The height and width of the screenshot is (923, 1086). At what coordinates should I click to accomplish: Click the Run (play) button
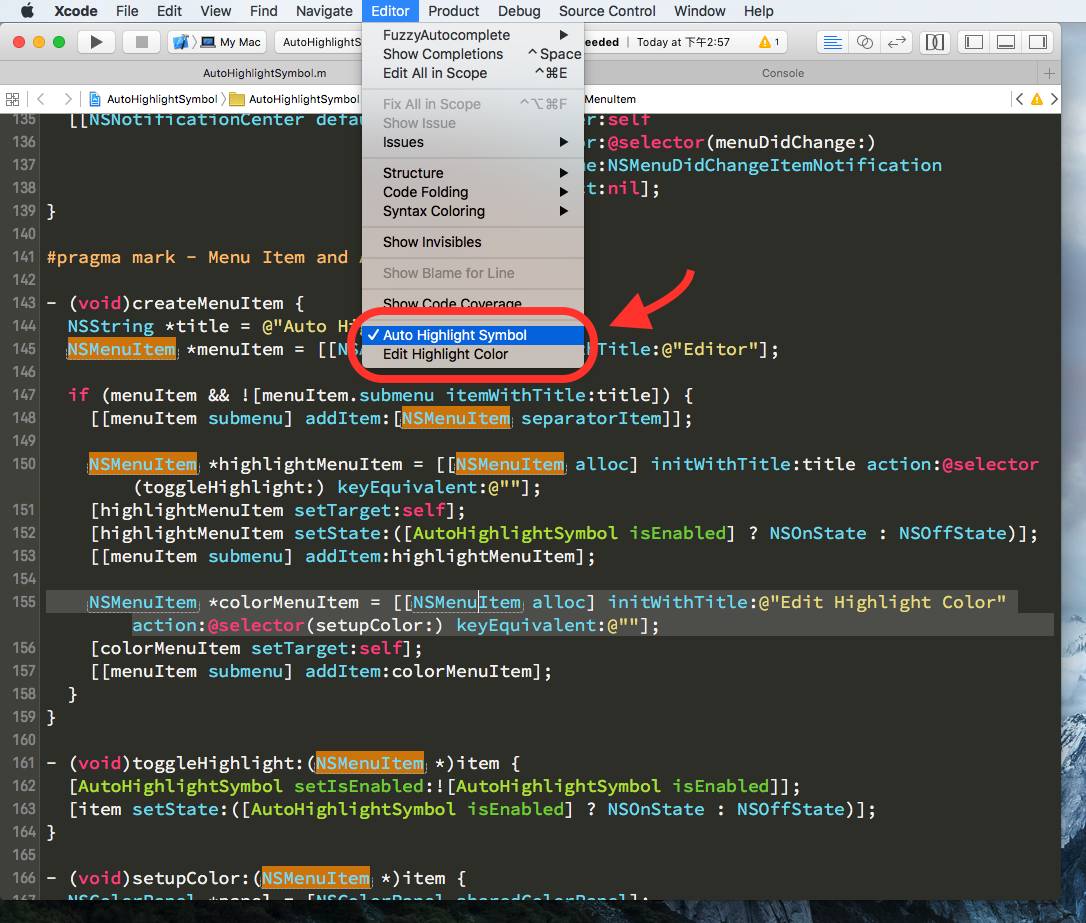(96, 42)
